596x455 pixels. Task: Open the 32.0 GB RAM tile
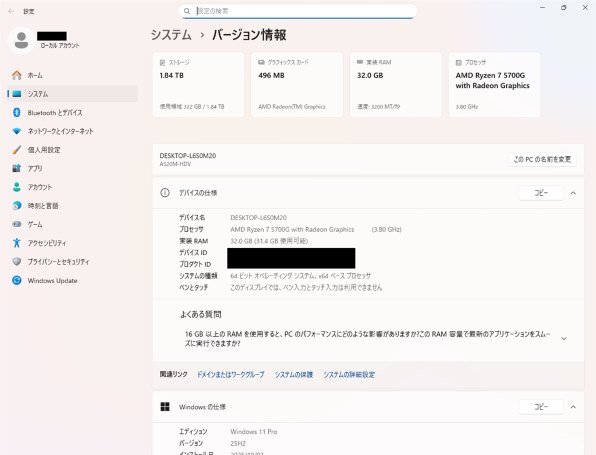(x=396, y=85)
